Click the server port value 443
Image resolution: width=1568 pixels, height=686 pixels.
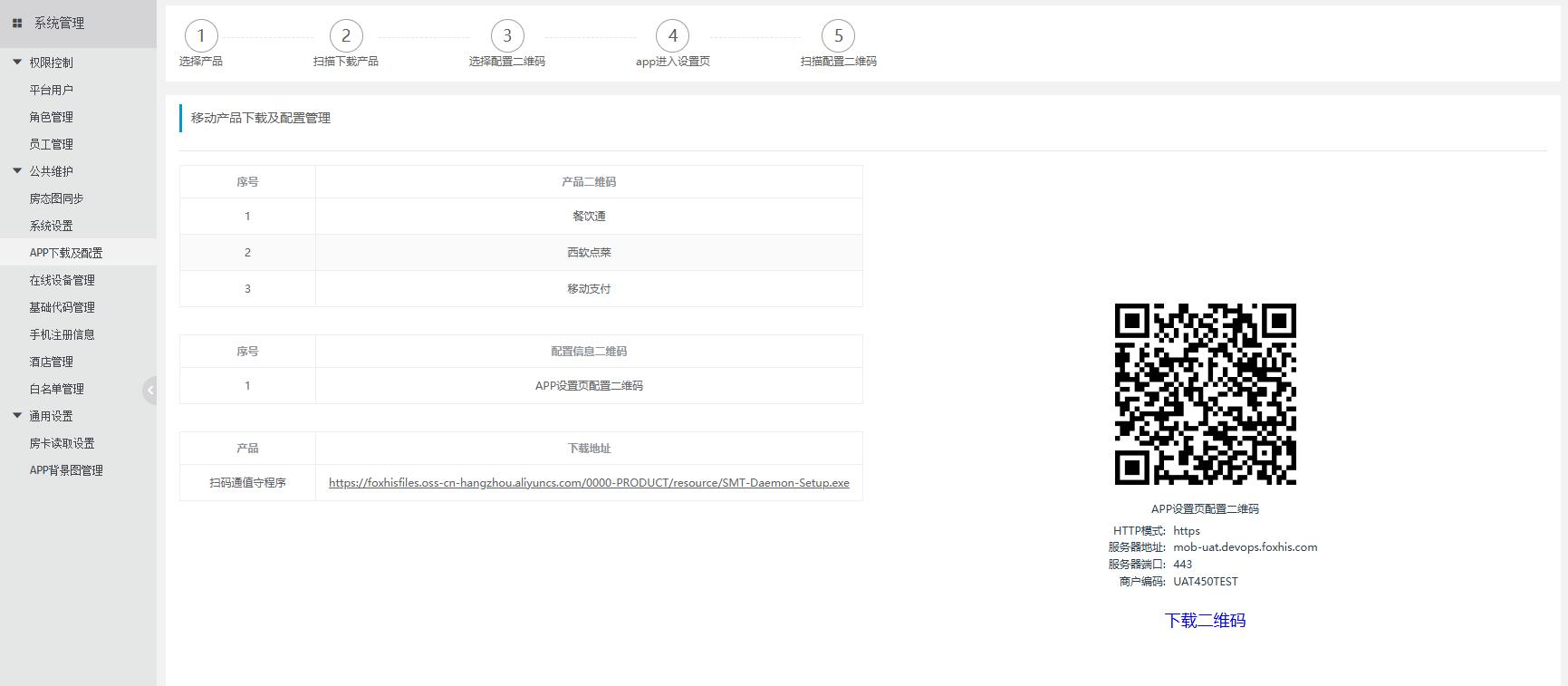[x=1183, y=565]
